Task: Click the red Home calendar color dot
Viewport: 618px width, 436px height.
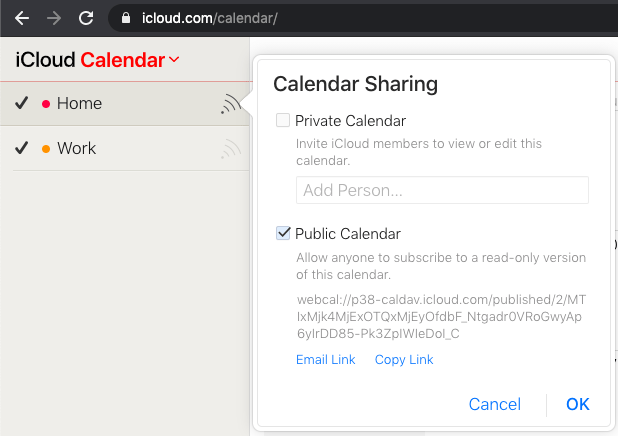Action: pyautogui.click(x=45, y=104)
